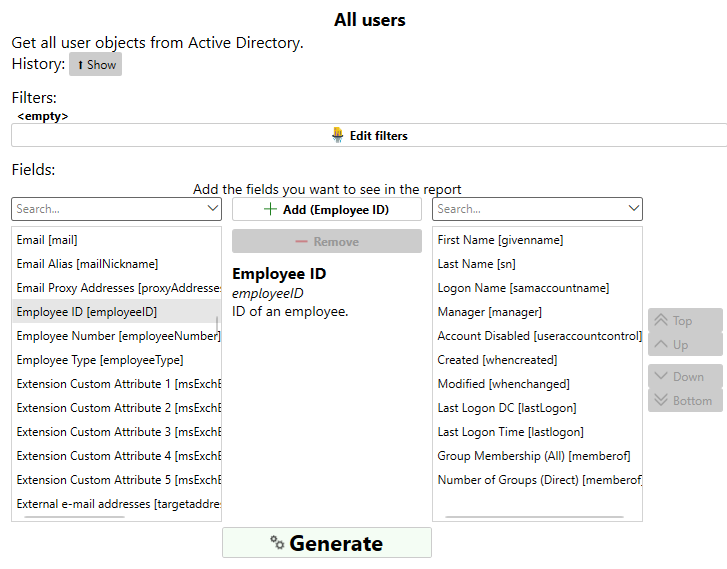Expand the available fields search dropdown arrow
Screen dimensions: 727x569
click(x=213, y=208)
